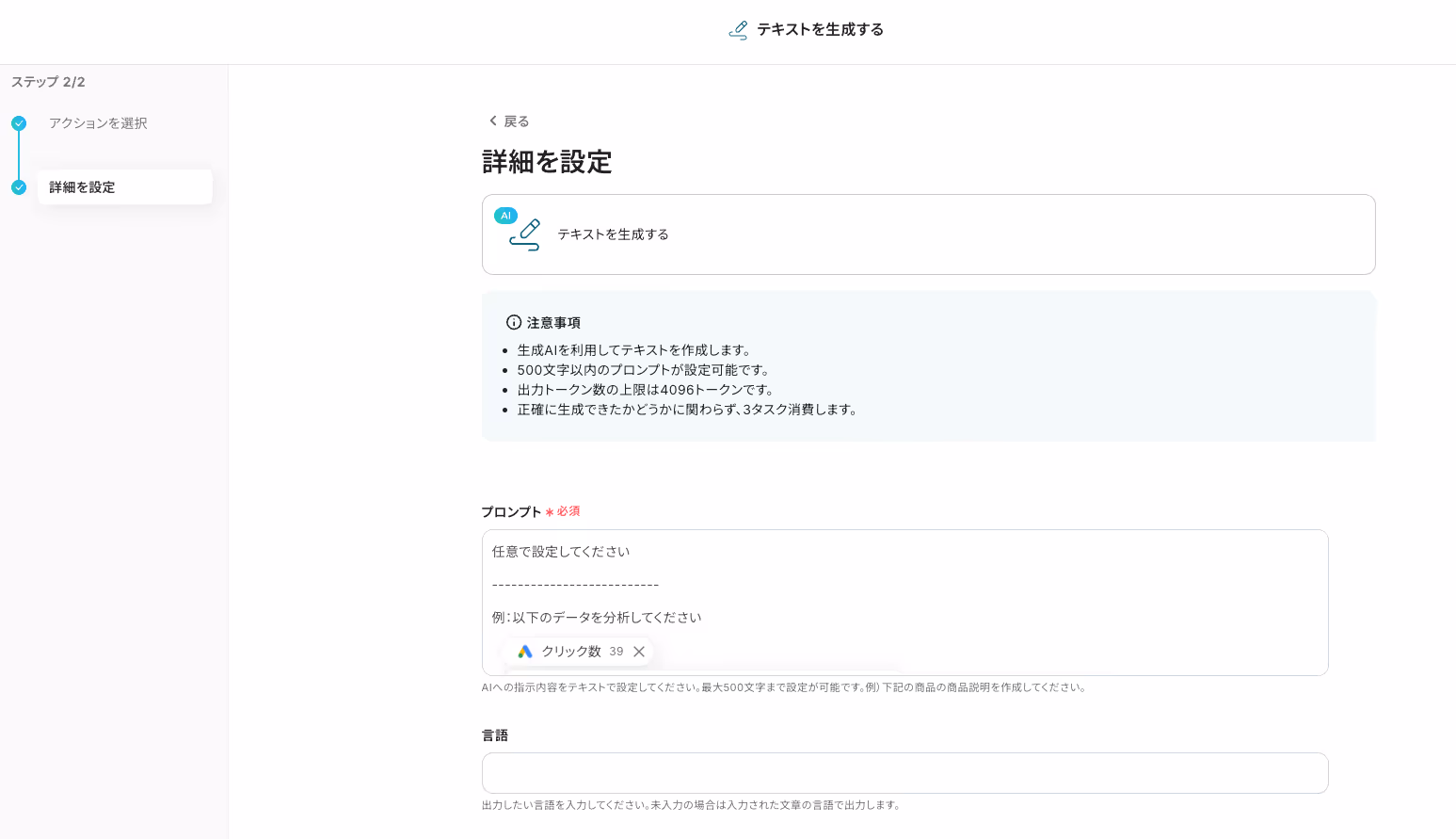Click the help text under the 言語 field
Image resolution: width=1456 pixels, height=839 pixels.
click(692, 805)
